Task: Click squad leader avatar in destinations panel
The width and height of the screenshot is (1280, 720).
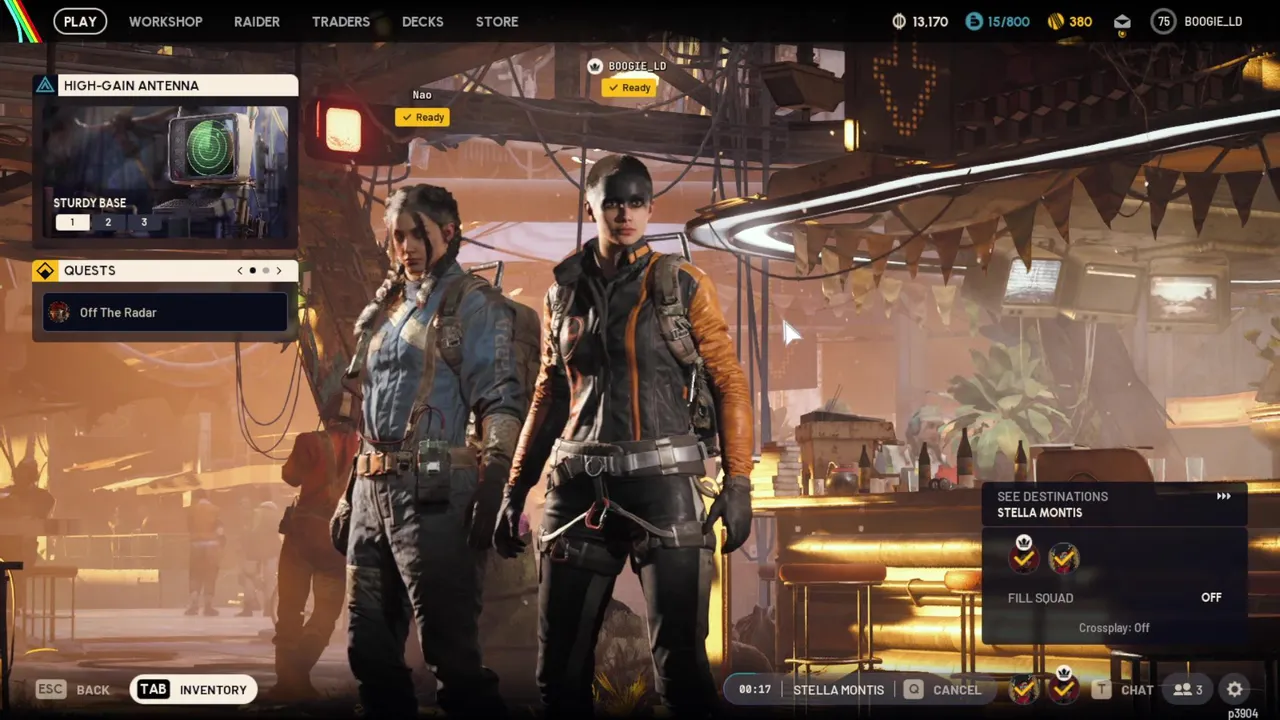Action: (x=1024, y=556)
